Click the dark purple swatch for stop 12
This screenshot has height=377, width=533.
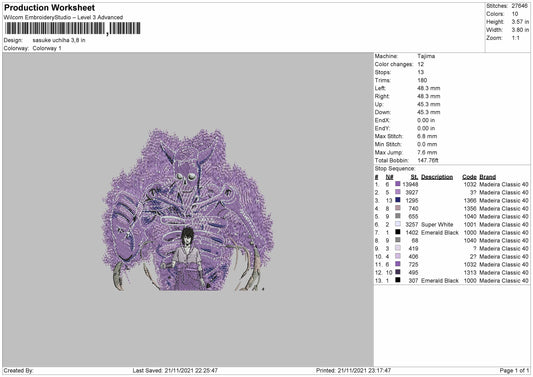click(397, 272)
